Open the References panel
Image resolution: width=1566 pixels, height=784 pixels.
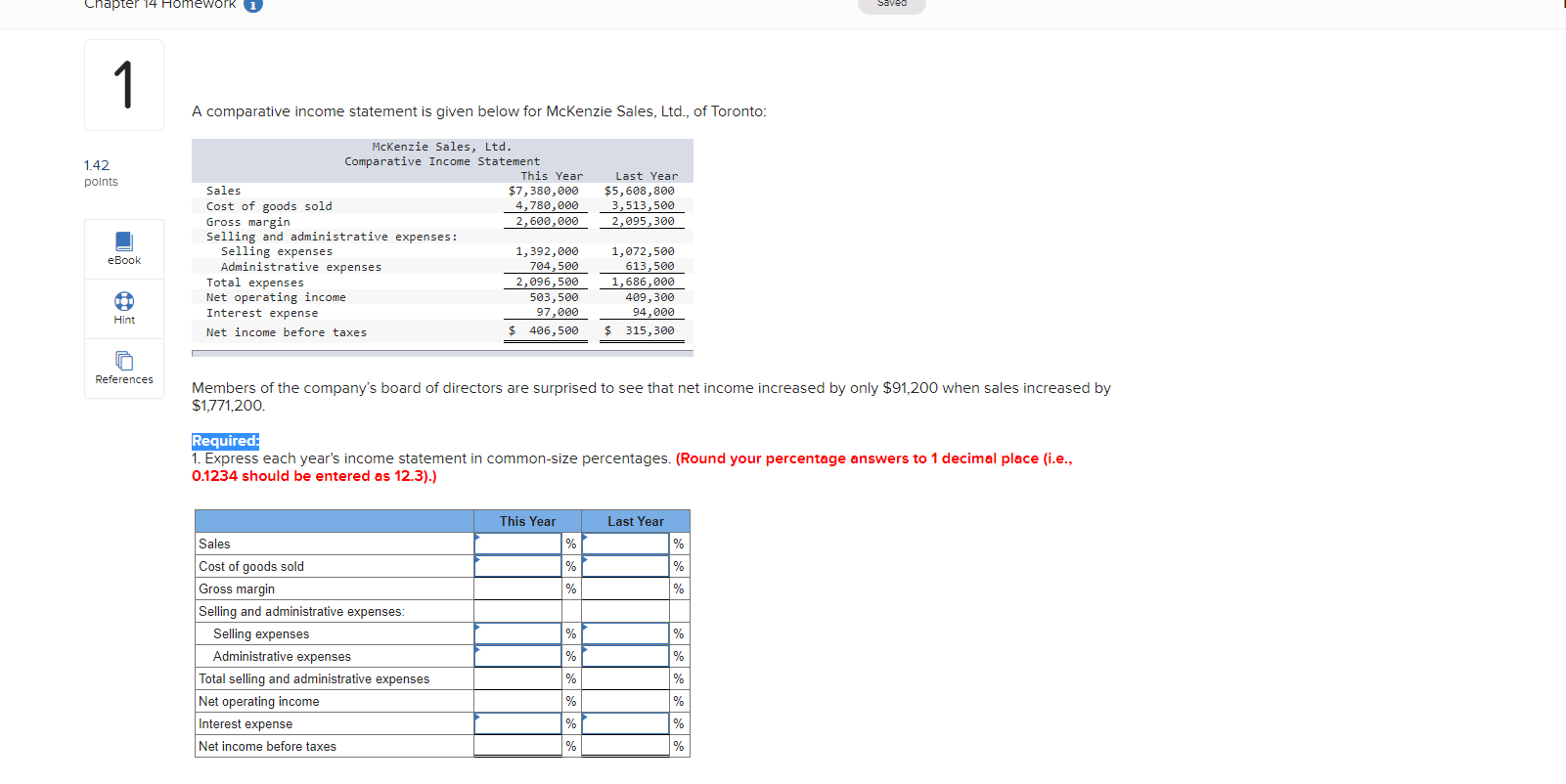pos(124,369)
